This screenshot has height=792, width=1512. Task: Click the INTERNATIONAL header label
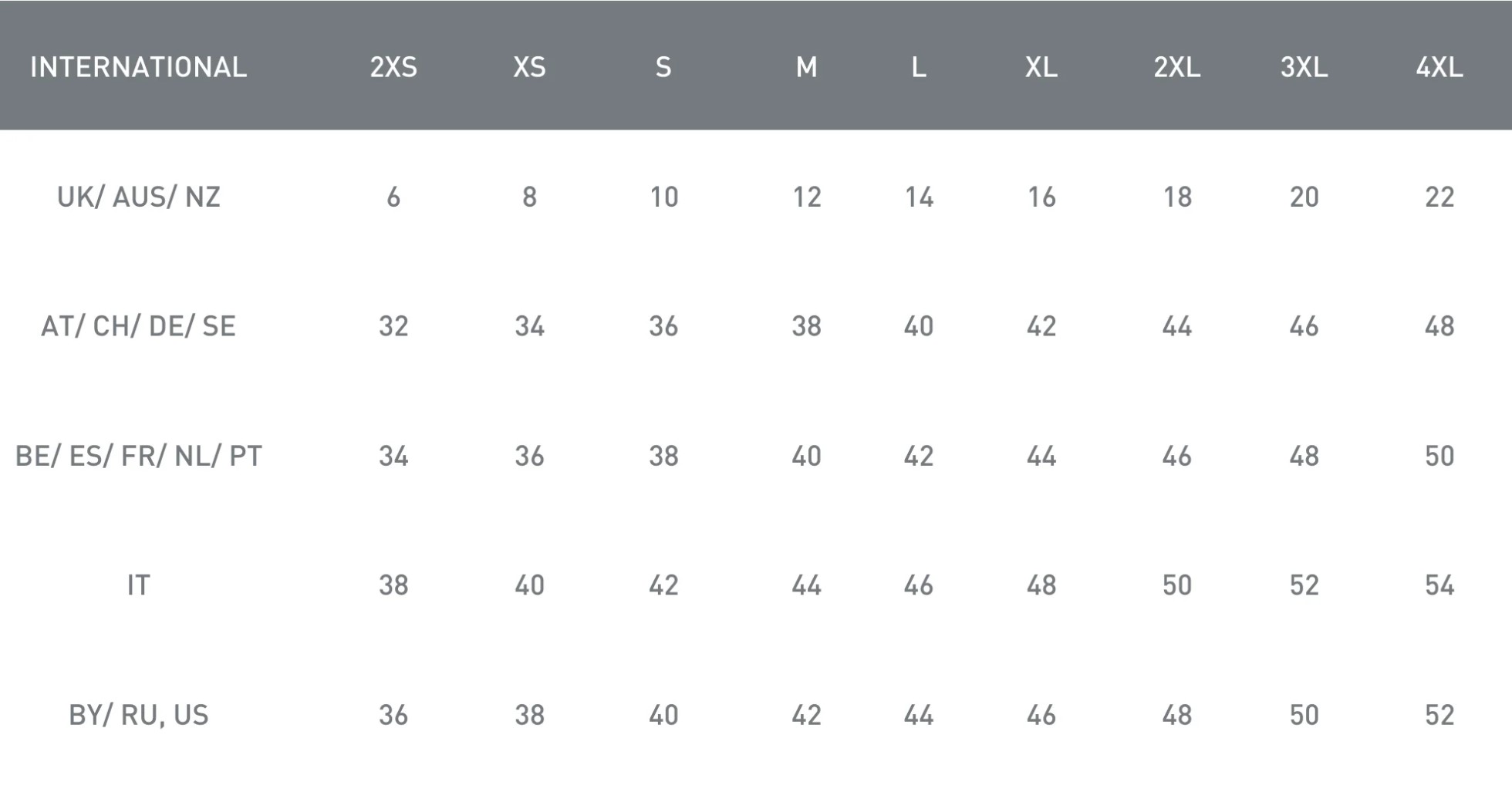pyautogui.click(x=139, y=67)
